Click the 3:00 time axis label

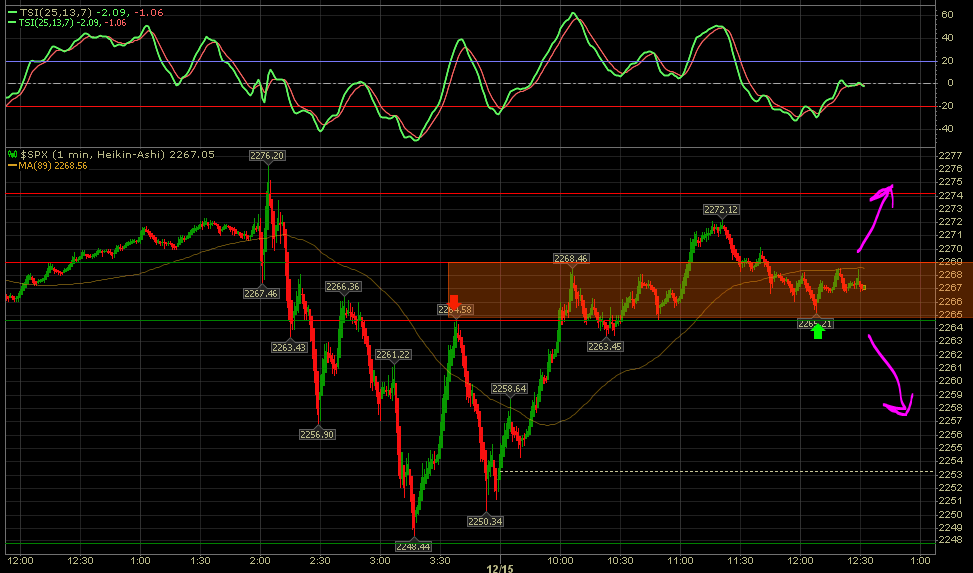coord(380,561)
